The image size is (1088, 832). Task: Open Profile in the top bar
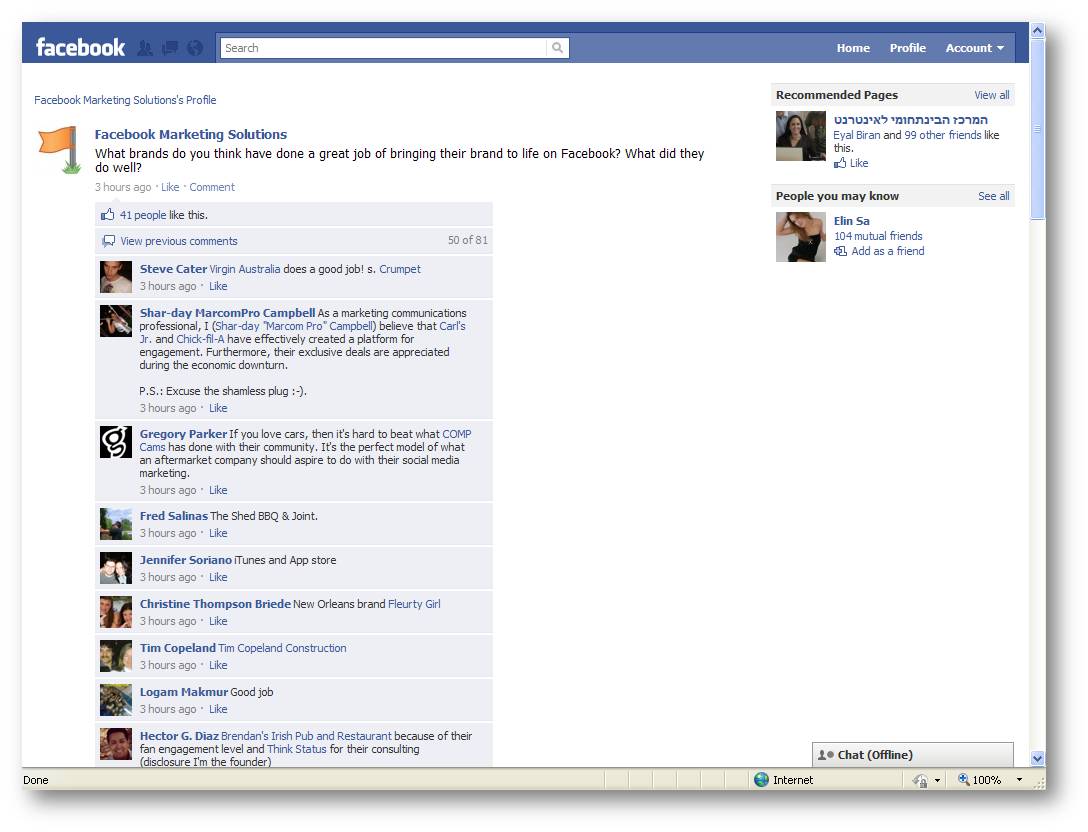click(908, 48)
